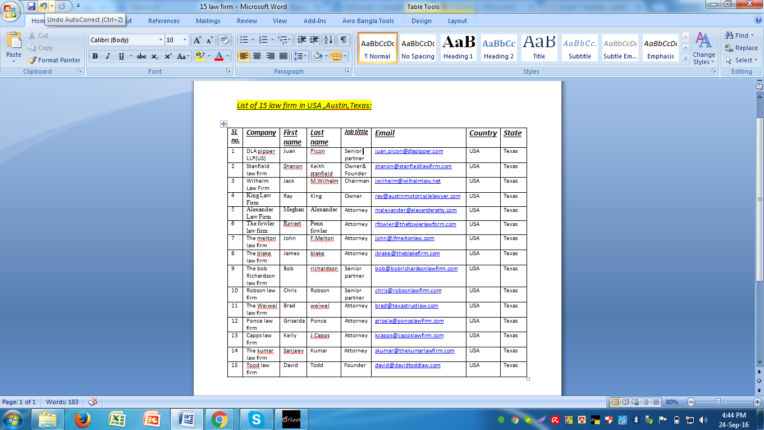Open the Table Tools Layout tab

(457, 21)
